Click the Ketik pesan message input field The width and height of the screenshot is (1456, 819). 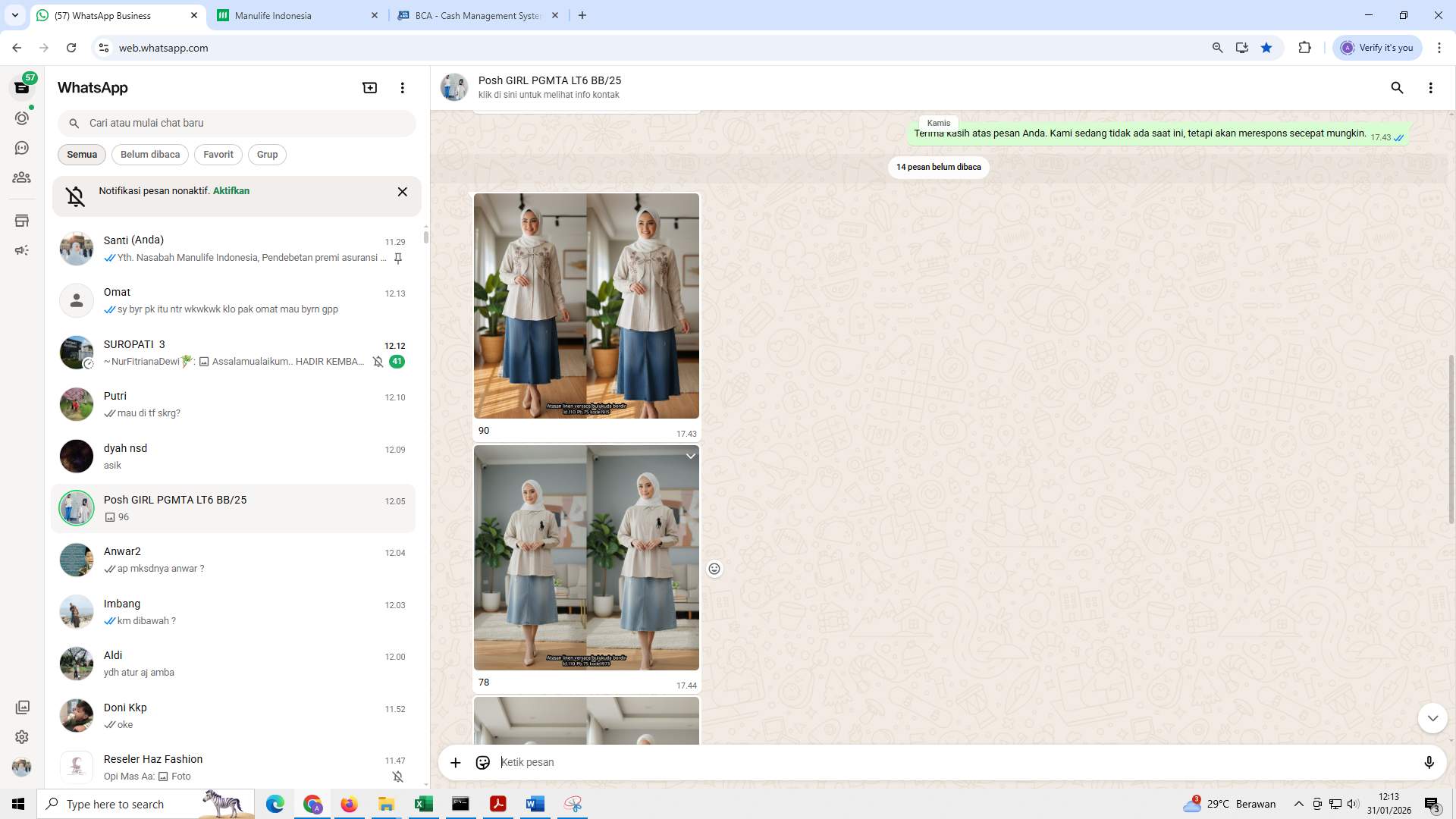coord(834,762)
